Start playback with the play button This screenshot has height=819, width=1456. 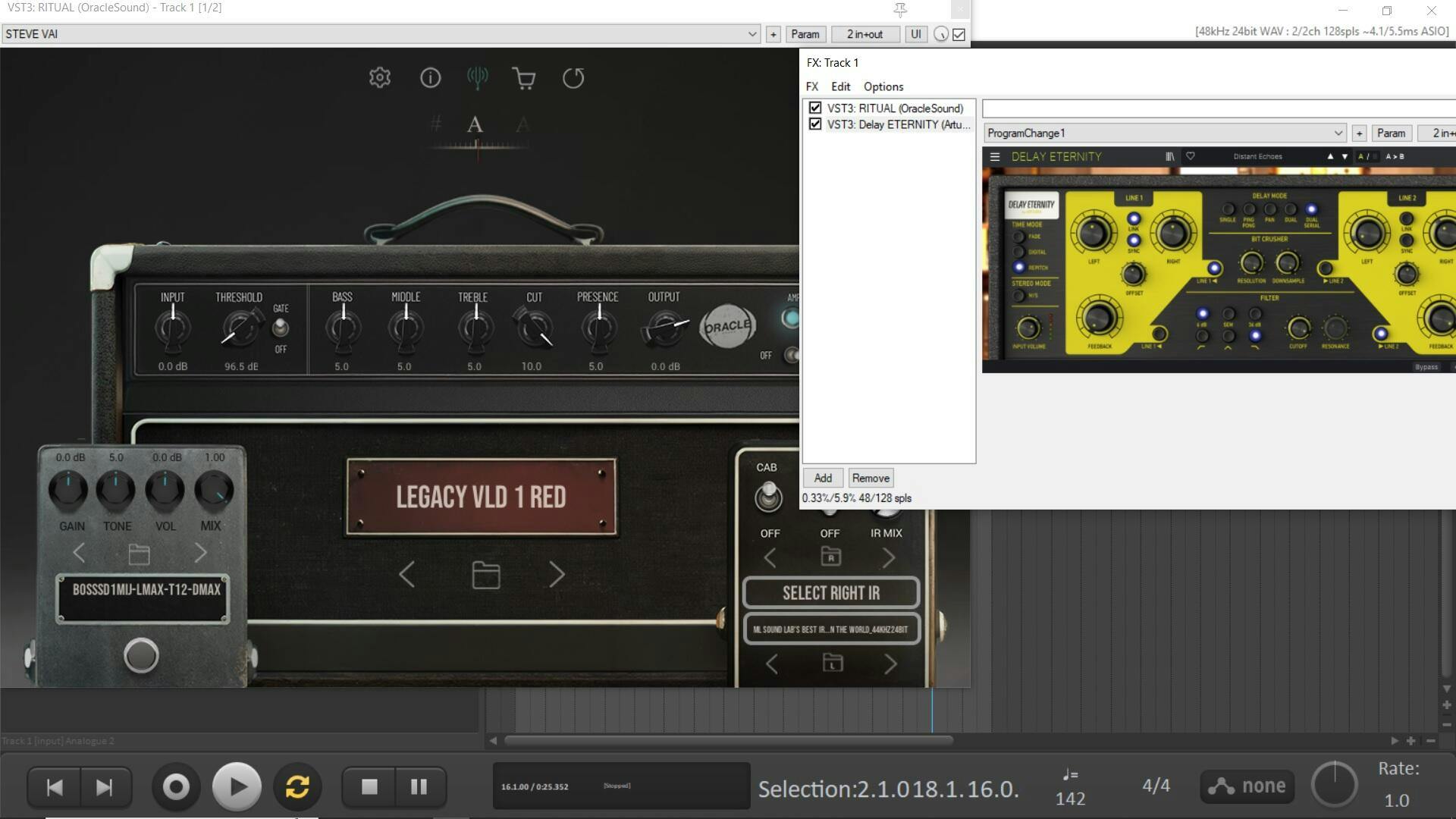tap(237, 787)
